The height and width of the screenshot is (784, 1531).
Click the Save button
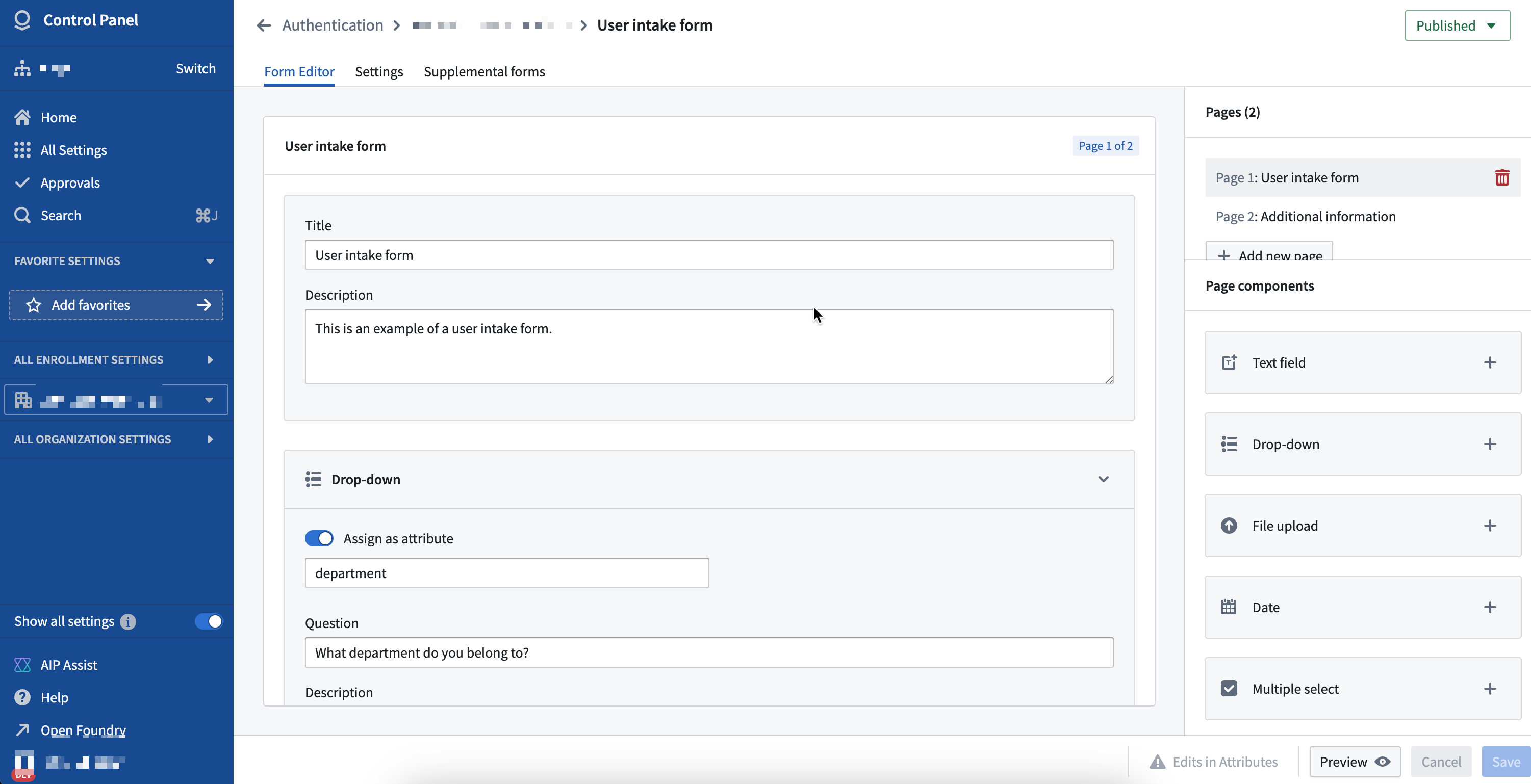point(1506,762)
